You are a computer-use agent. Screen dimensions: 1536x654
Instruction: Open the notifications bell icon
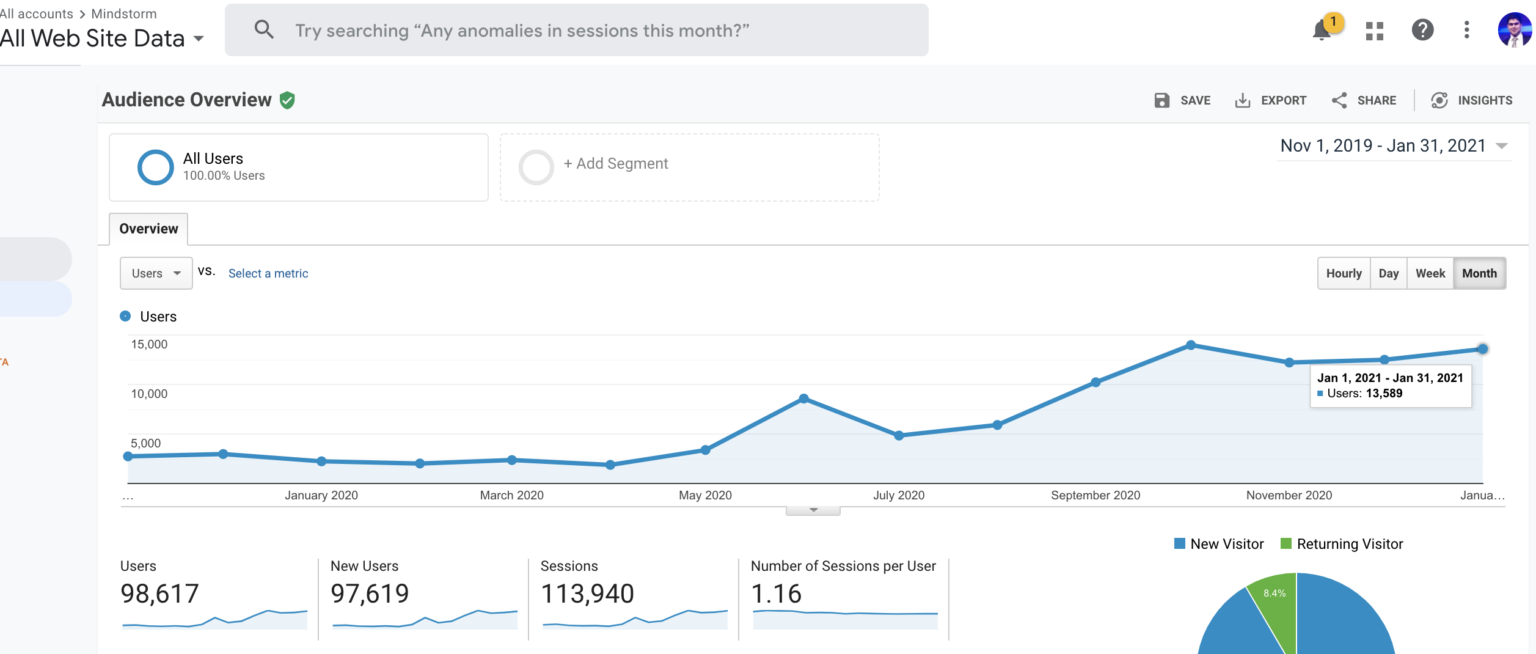point(1322,31)
